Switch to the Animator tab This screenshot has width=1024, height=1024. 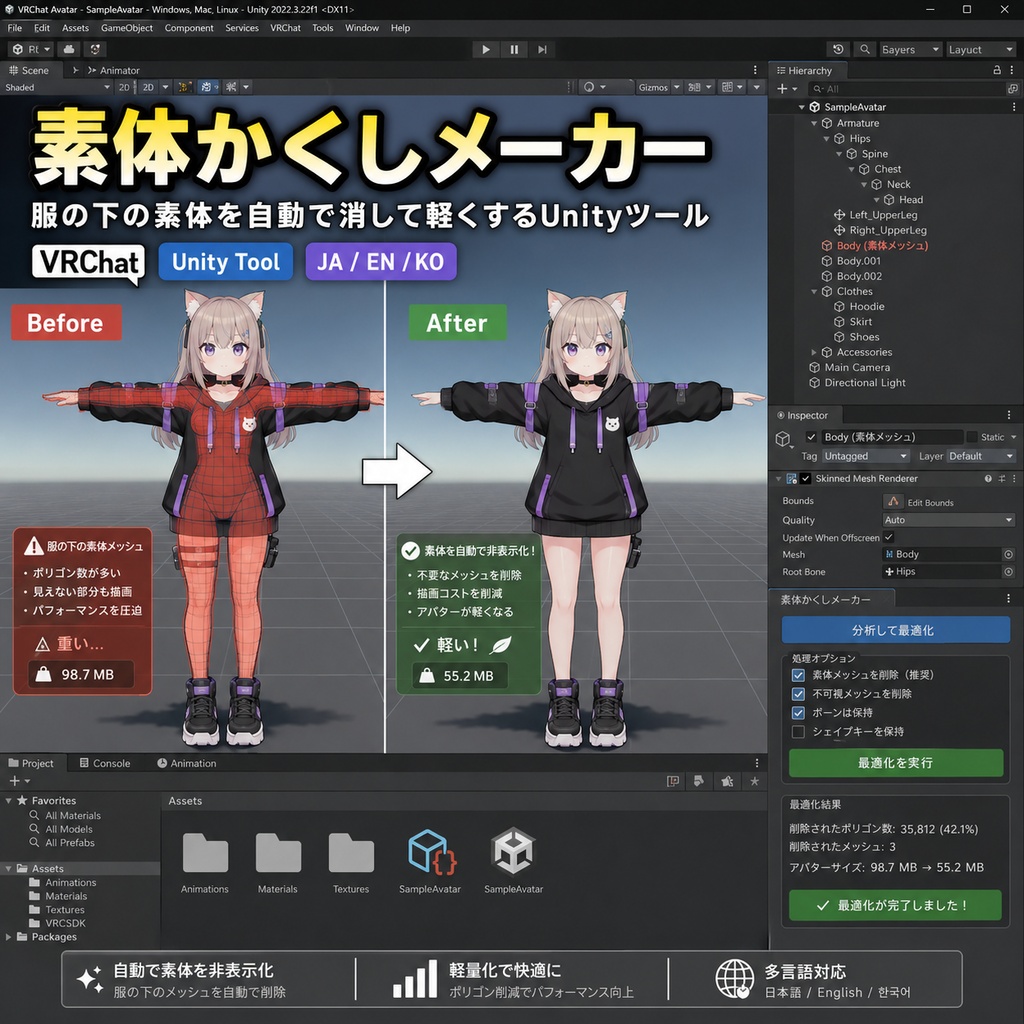[113, 70]
